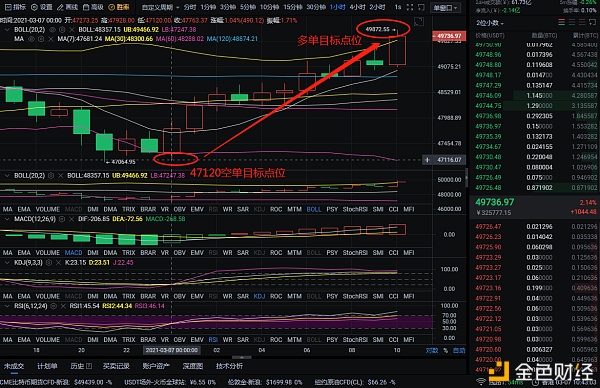Screen dimensions: 600x388
Task: Switch MACD panel to VOLUME indicator
Action: (47, 253)
